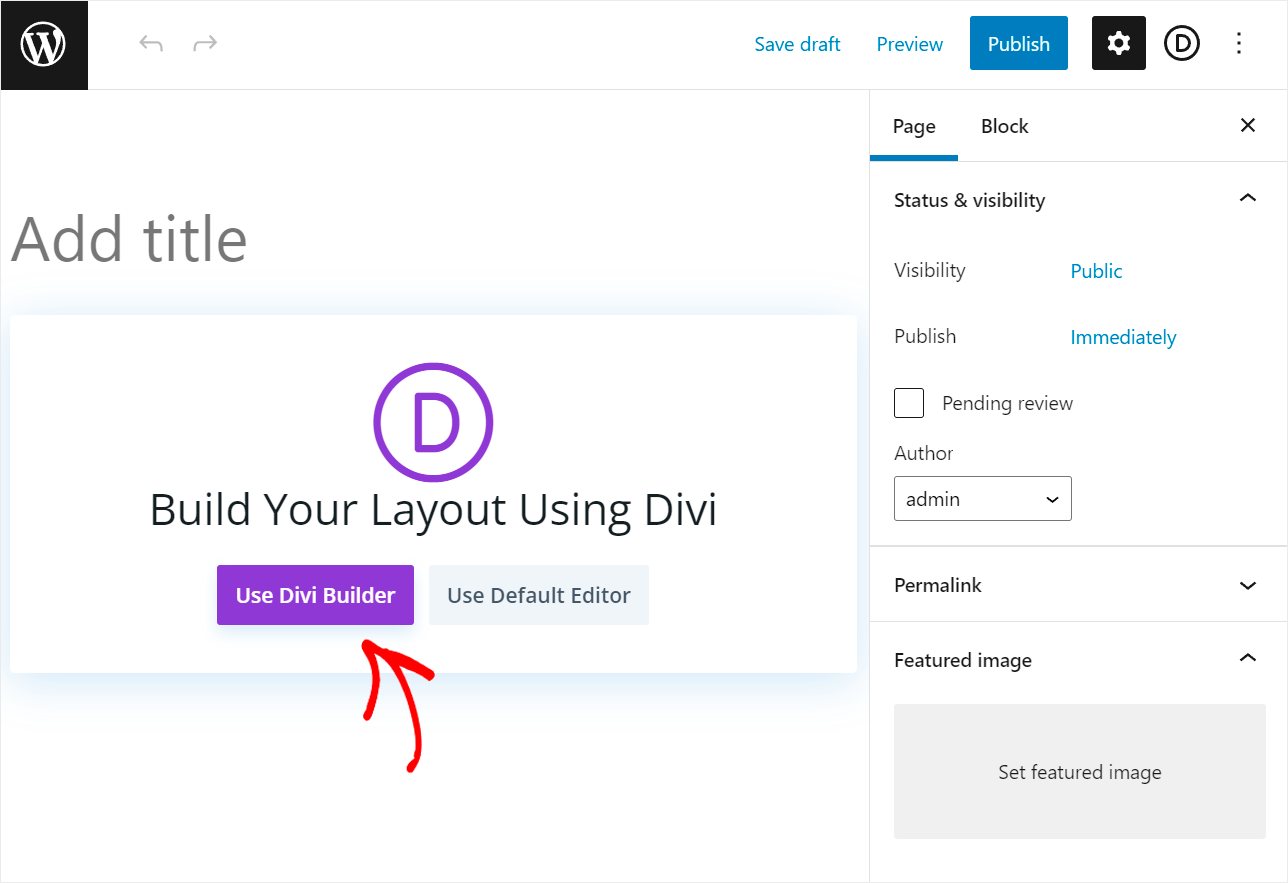
Task: Open the three-dot options menu
Action: 1239,43
